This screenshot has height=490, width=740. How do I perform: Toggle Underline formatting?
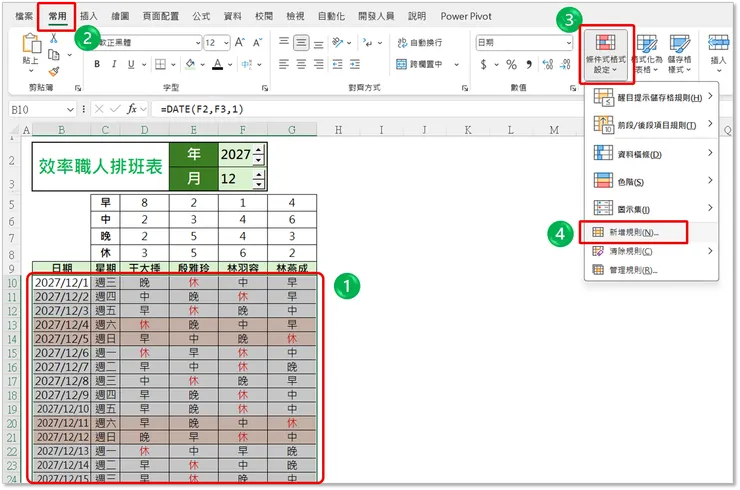coord(131,64)
